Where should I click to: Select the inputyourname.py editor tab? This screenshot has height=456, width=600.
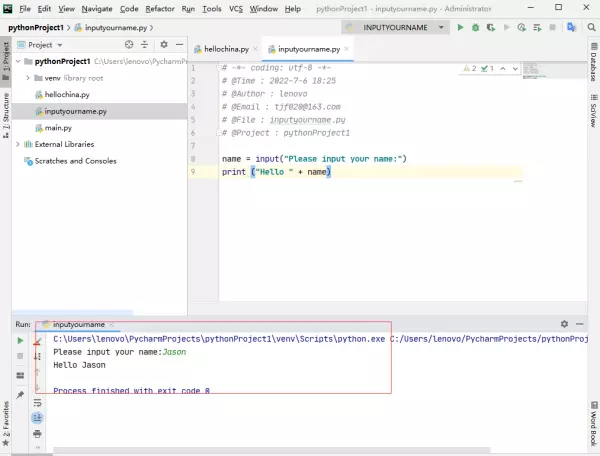click(x=308, y=49)
